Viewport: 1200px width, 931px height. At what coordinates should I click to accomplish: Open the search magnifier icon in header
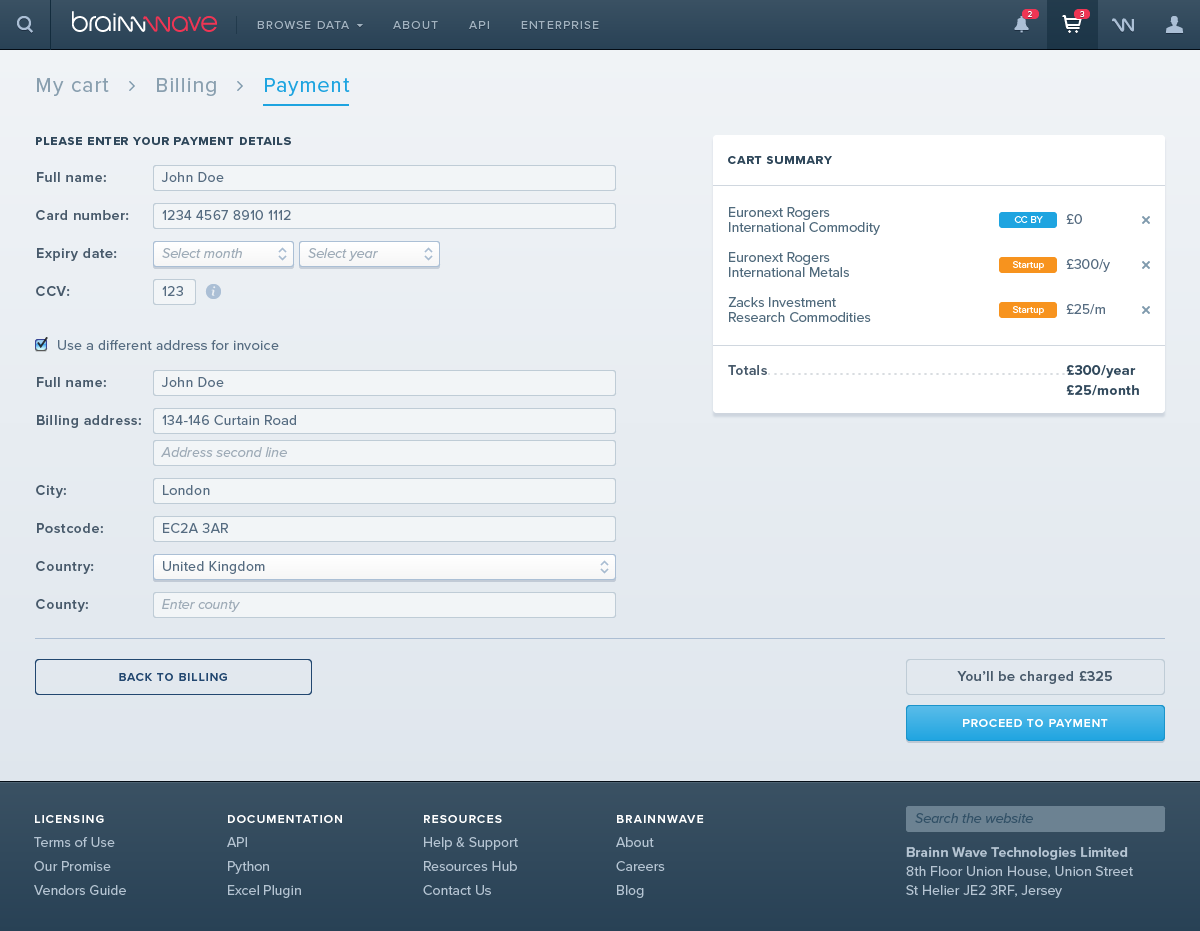point(25,24)
